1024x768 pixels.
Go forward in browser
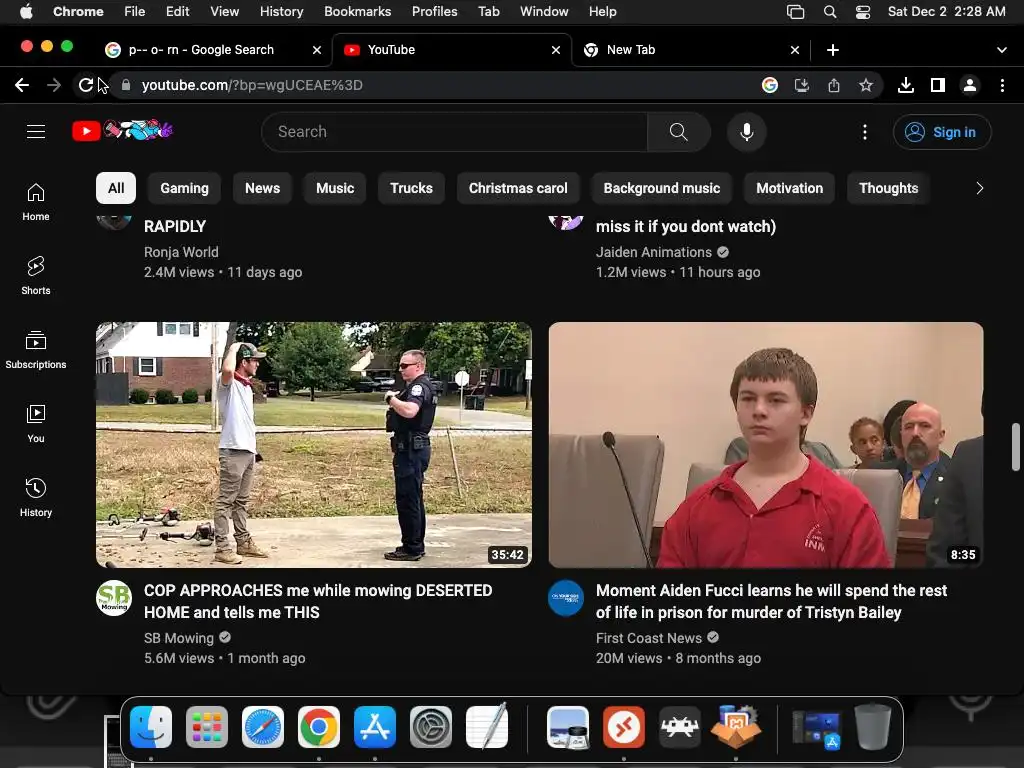(54, 85)
